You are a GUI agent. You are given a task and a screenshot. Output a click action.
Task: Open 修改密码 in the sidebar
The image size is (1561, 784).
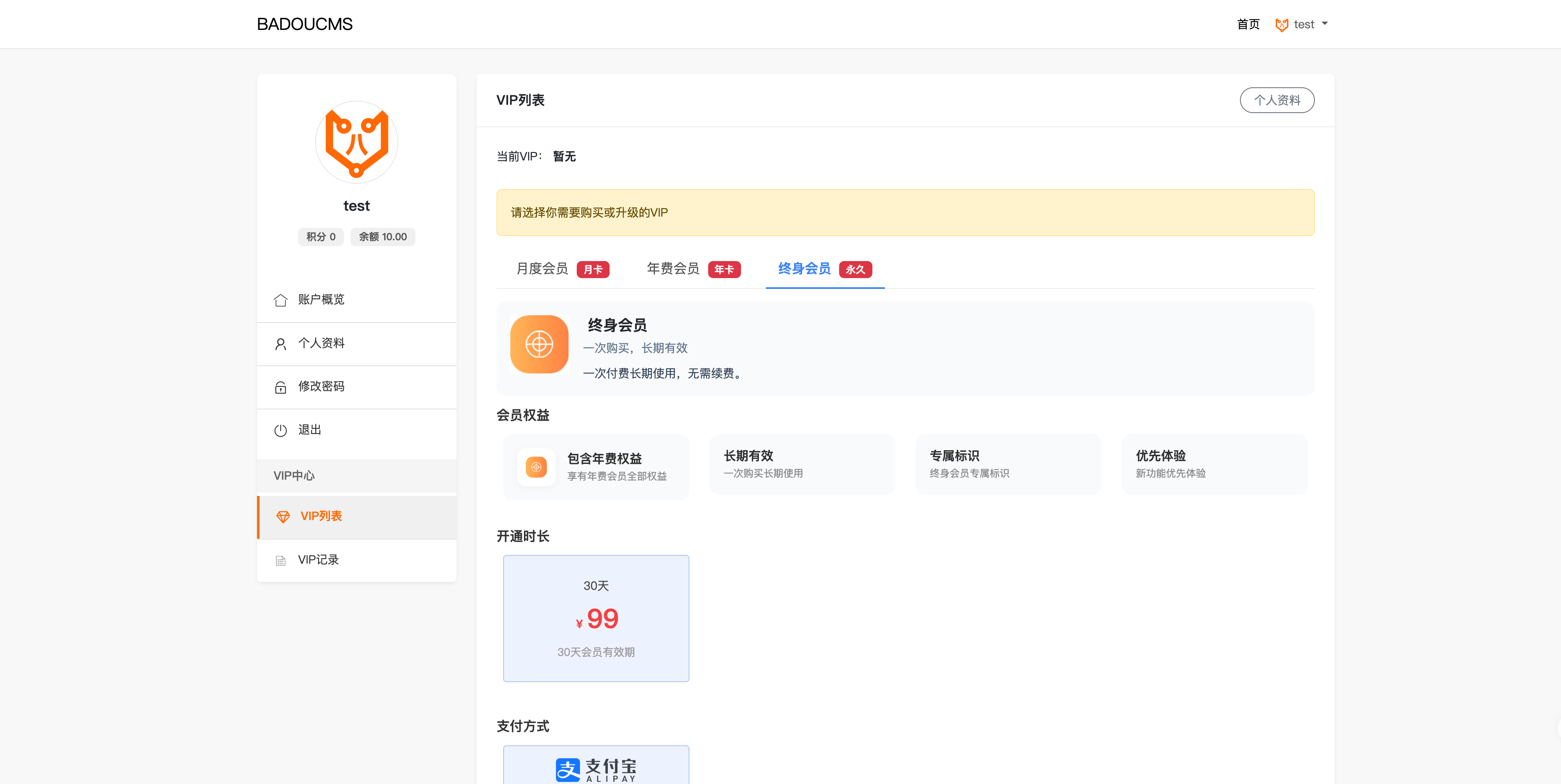click(356, 387)
